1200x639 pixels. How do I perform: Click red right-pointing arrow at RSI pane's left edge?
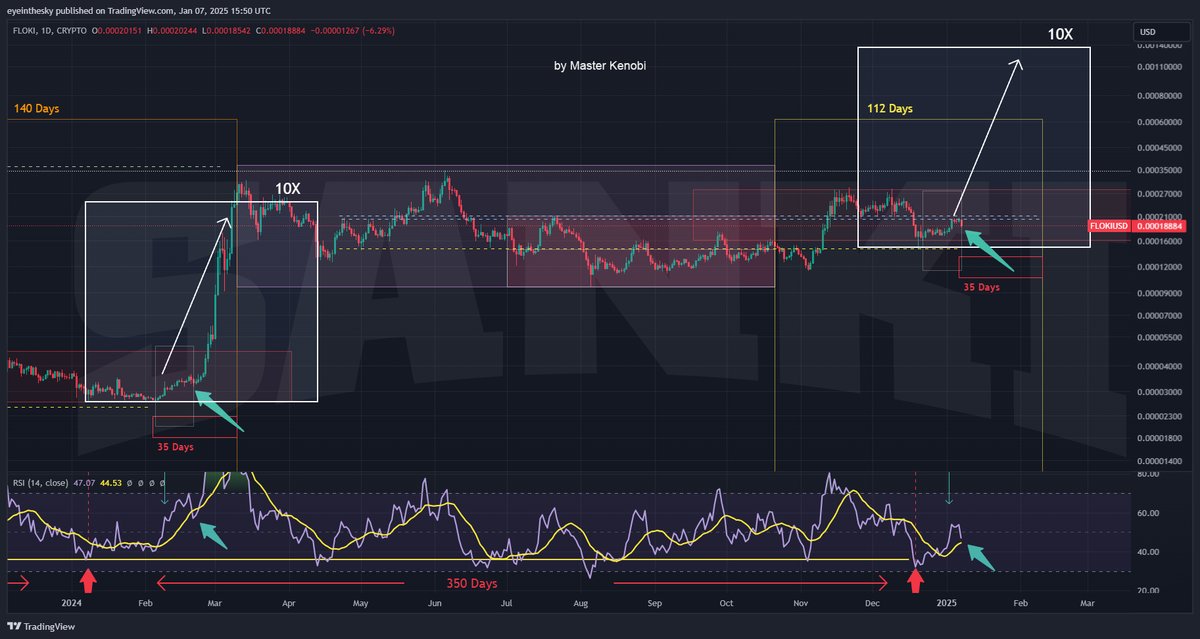tap(17, 581)
